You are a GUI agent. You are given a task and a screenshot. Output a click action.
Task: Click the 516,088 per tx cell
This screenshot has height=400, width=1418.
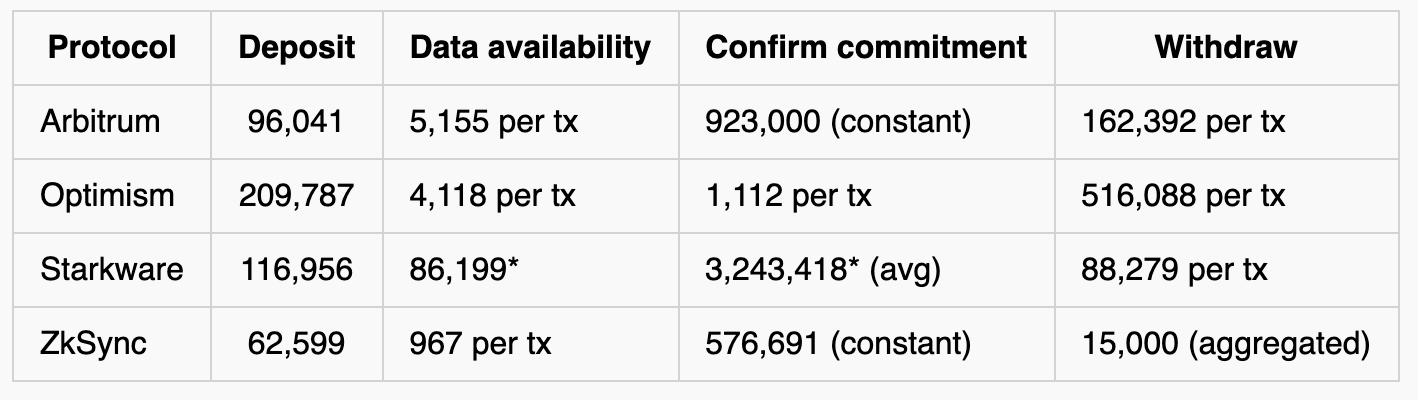point(1227,195)
